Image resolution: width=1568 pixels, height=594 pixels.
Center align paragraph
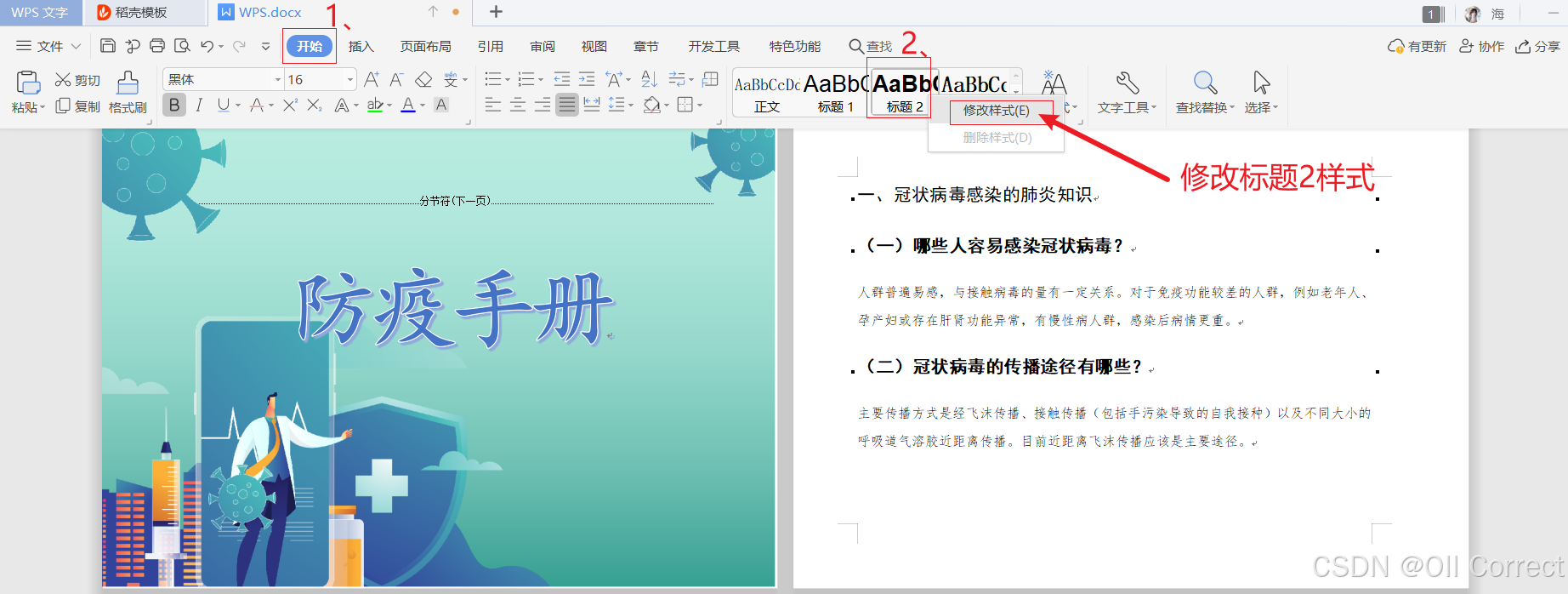[518, 105]
